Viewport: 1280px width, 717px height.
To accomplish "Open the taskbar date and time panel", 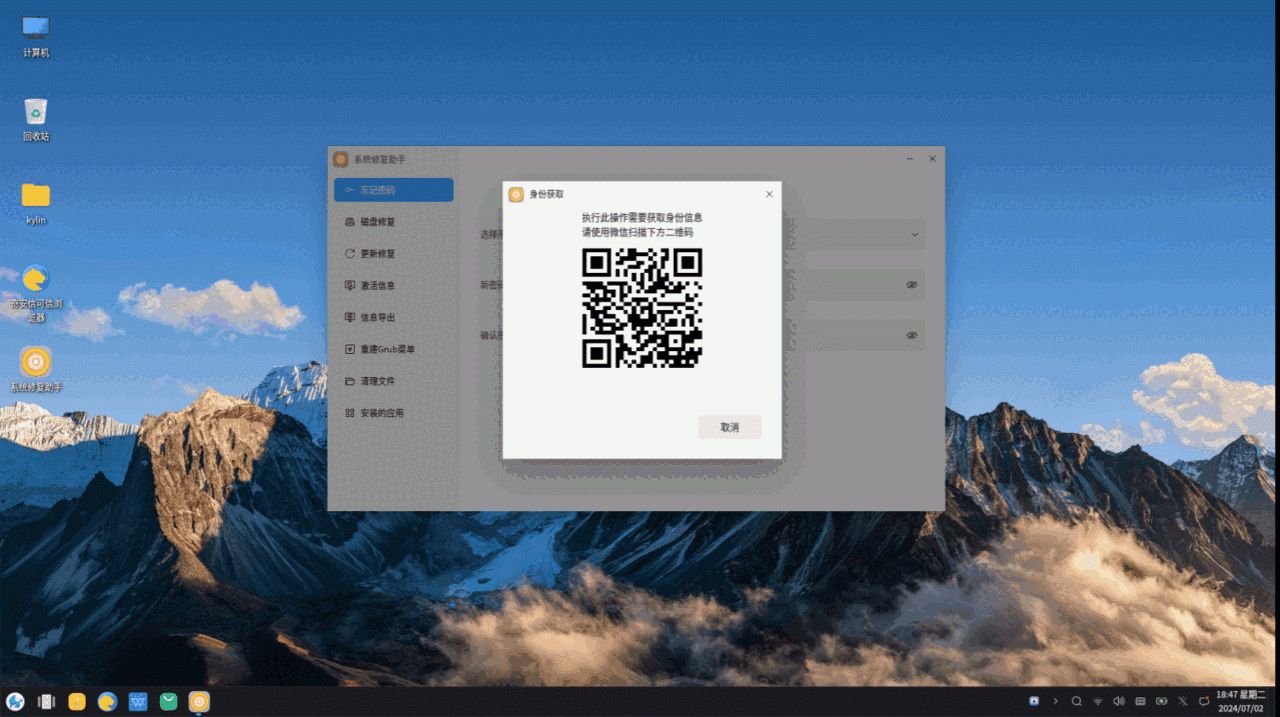I will pos(1241,701).
